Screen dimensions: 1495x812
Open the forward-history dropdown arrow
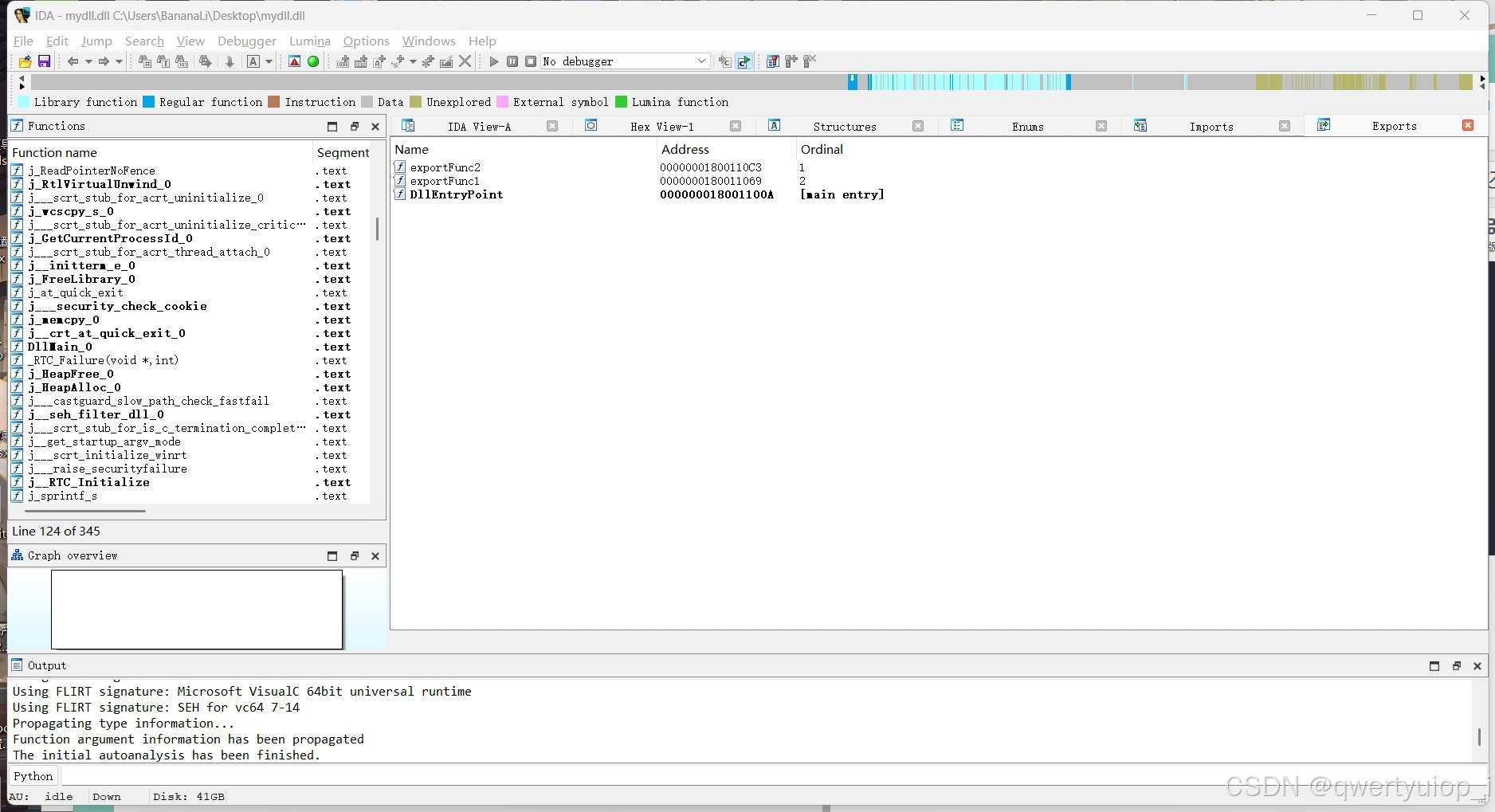(119, 61)
